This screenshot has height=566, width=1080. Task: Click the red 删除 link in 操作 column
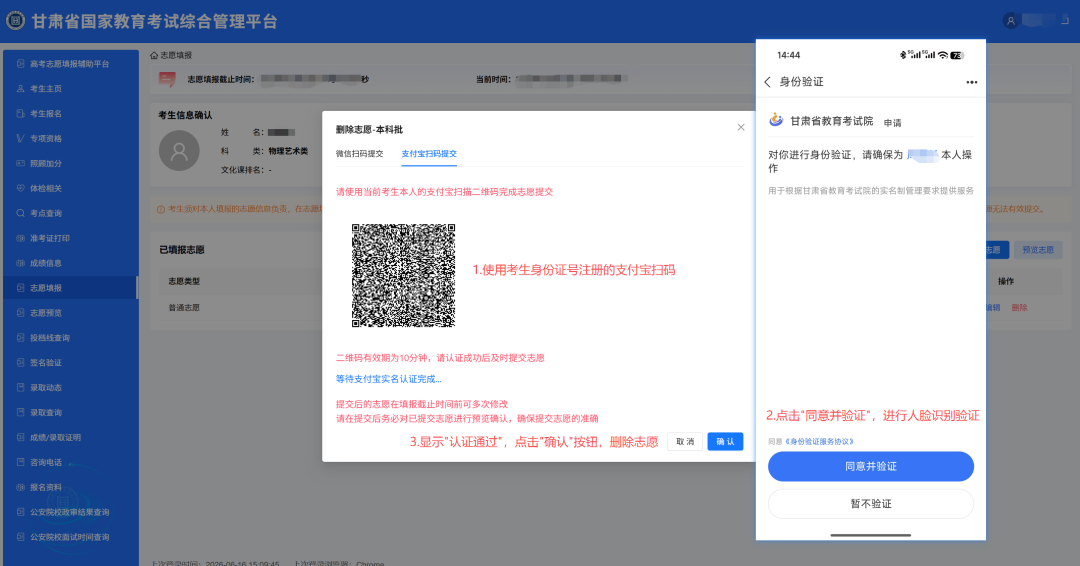coord(1019,308)
